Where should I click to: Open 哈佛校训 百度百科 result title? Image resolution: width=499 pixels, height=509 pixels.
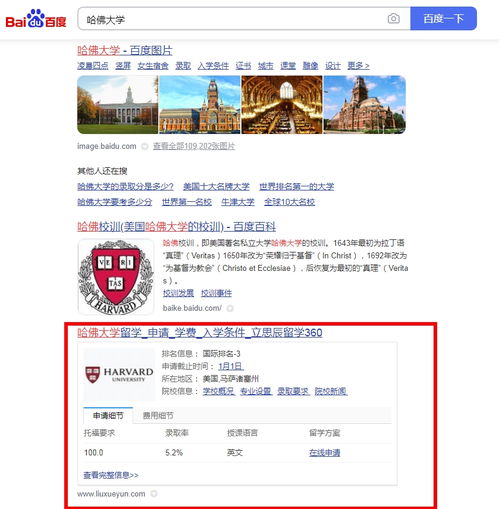[x=176, y=227]
